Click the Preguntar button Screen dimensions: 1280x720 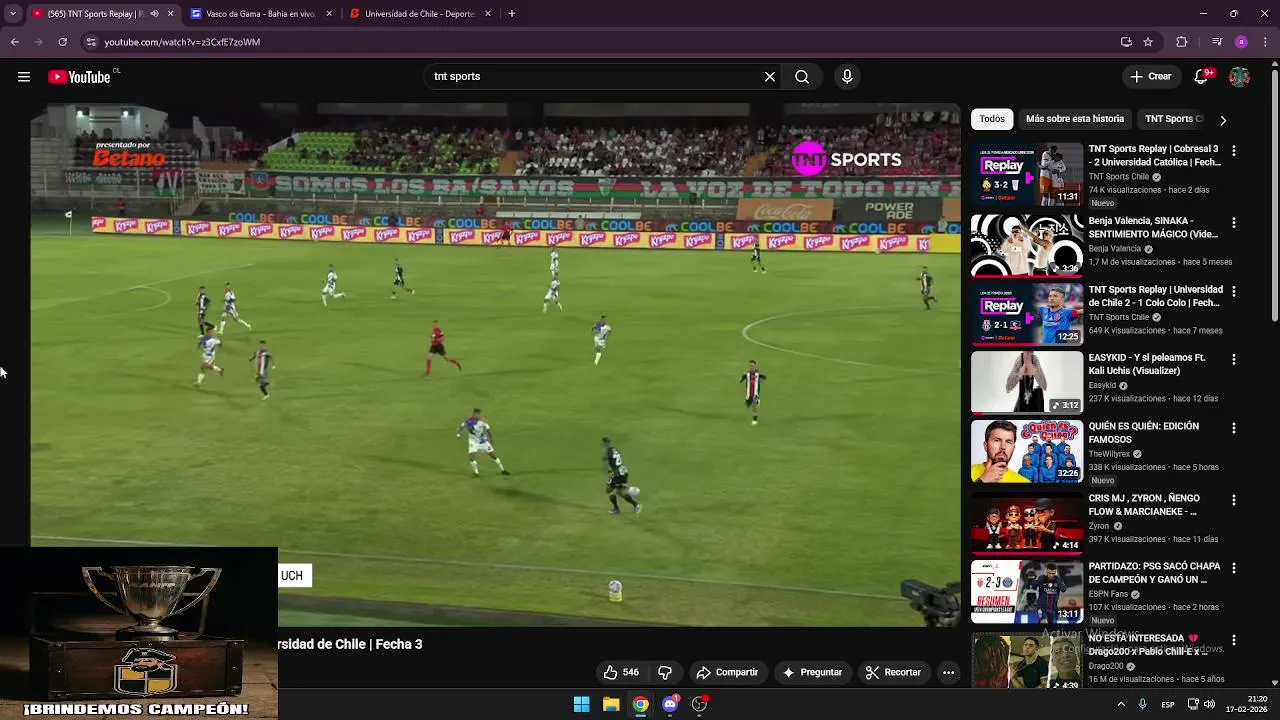click(x=812, y=672)
